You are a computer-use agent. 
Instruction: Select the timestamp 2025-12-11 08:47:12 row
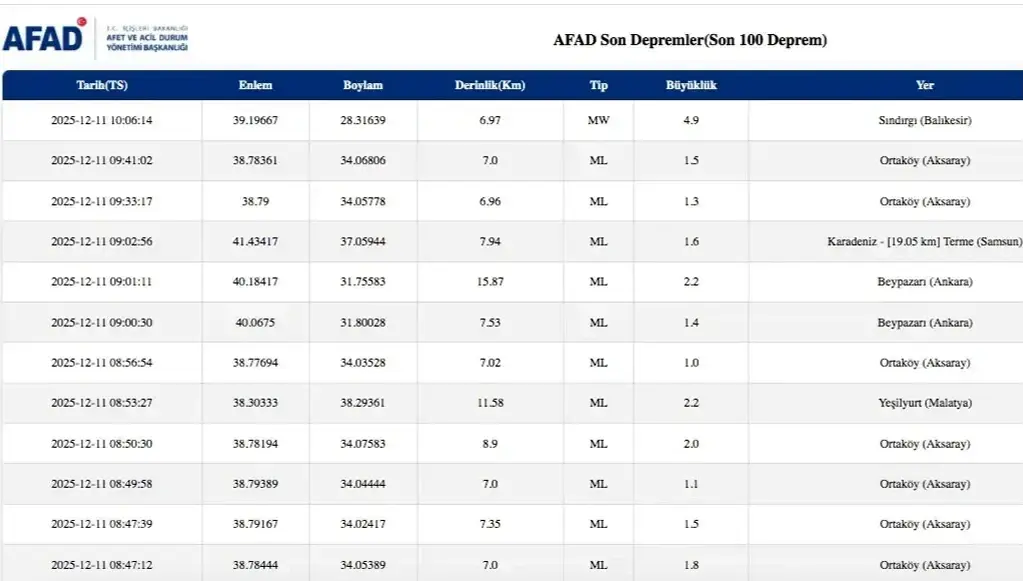(102, 565)
